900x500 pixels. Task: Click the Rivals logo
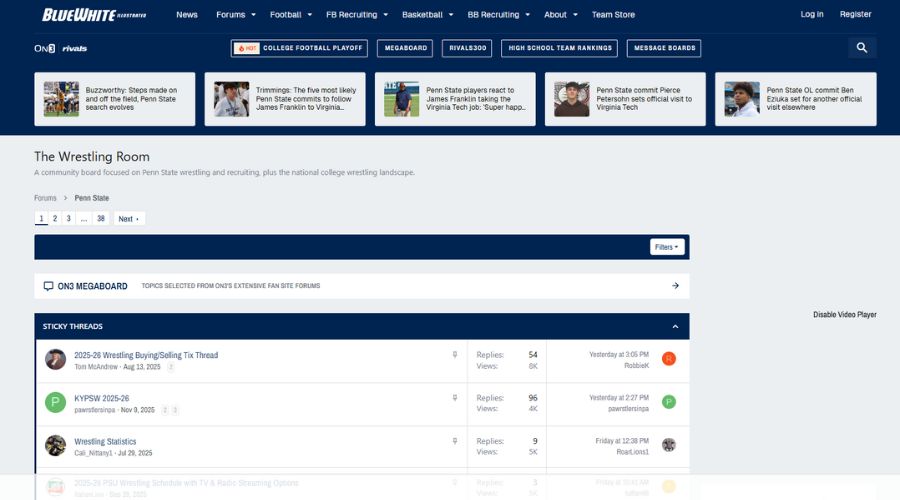pos(75,48)
